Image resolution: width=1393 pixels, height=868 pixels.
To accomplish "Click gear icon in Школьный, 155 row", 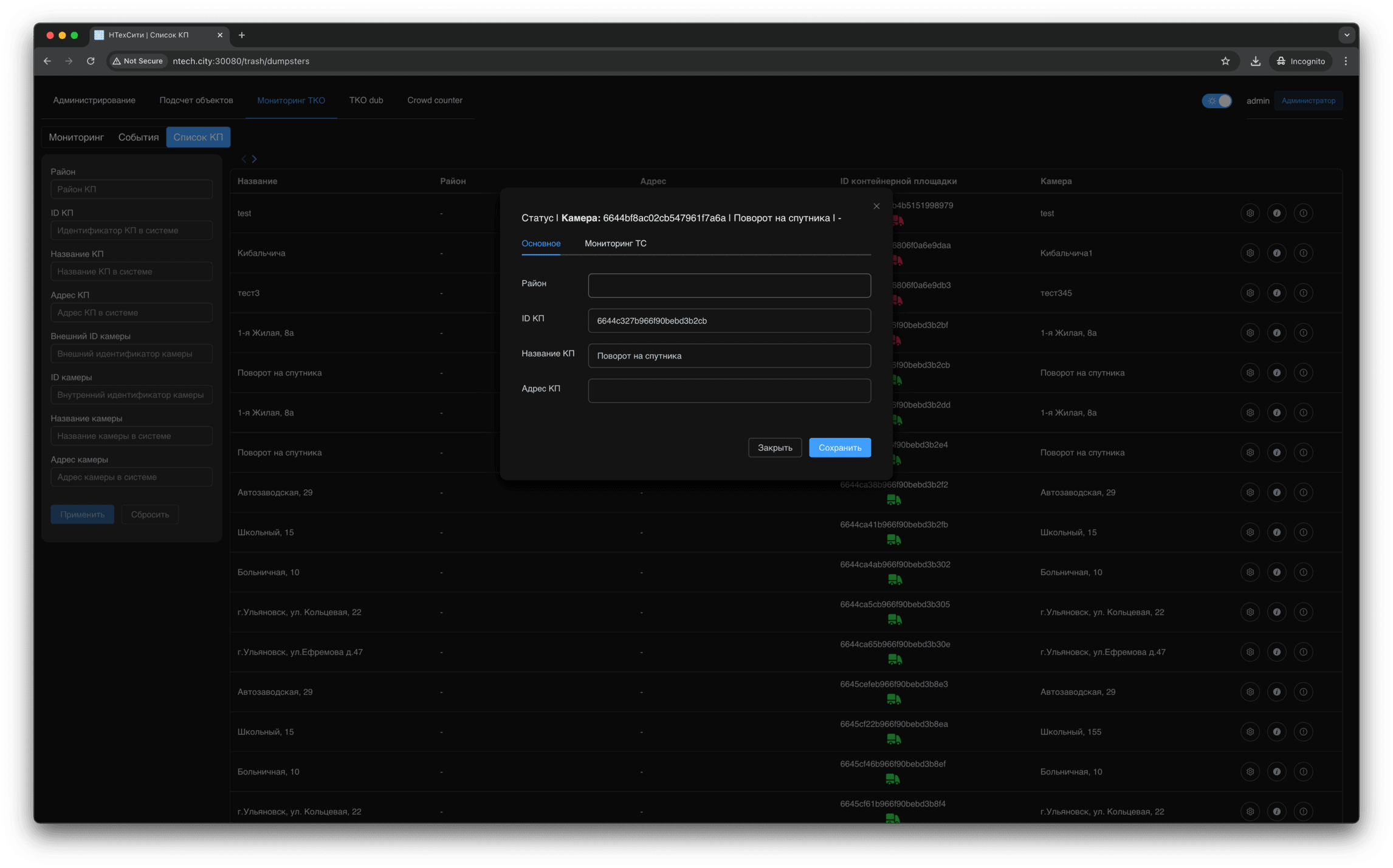I will point(1250,732).
